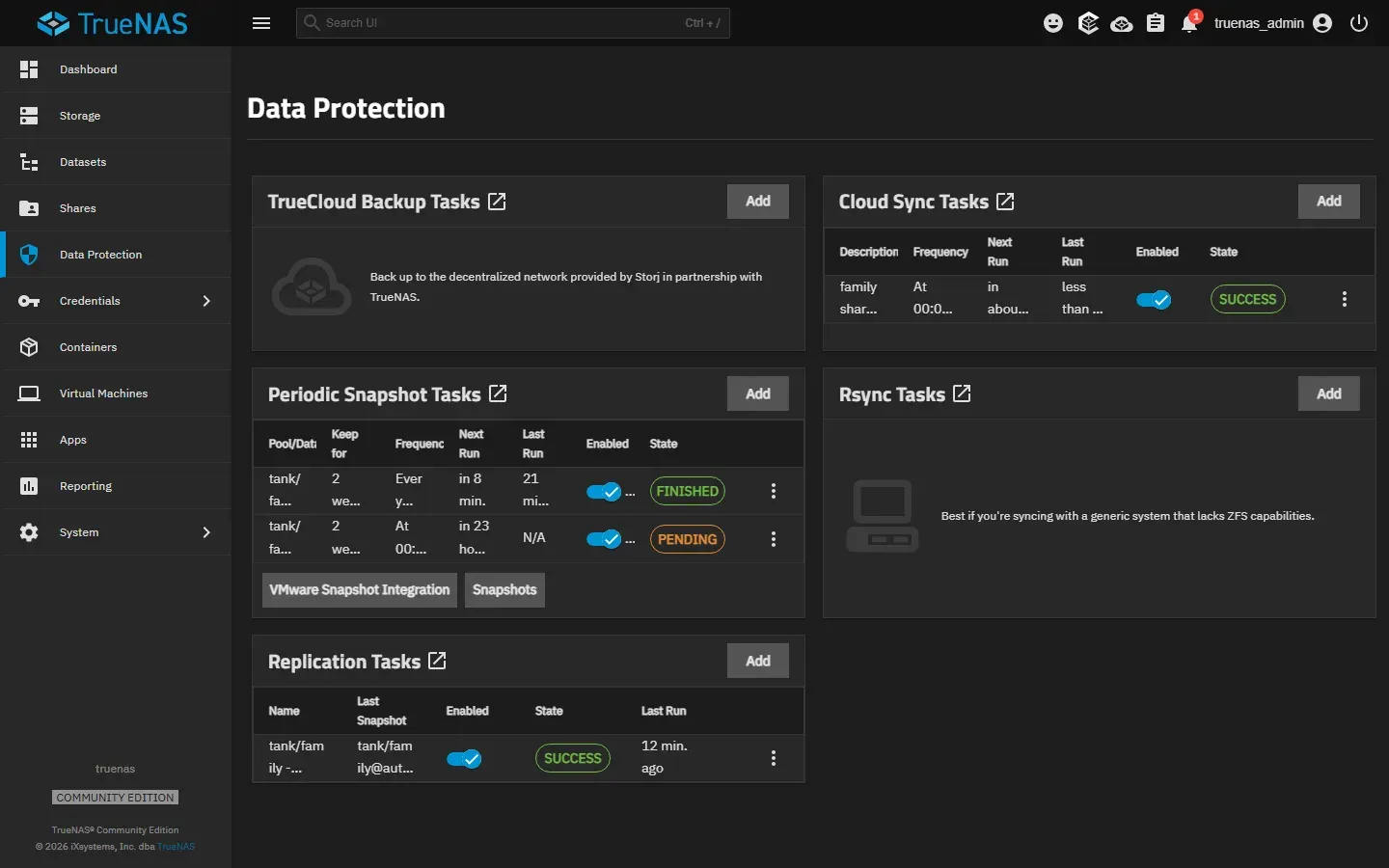The width and height of the screenshot is (1389, 868).
Task: Focus the Search UI field
Action: [513, 23]
